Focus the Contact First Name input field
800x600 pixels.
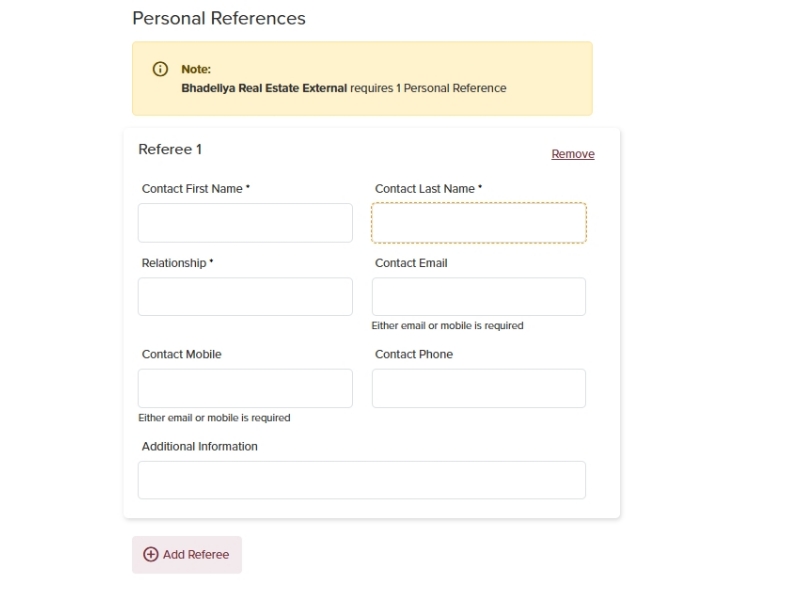pyautogui.click(x=245, y=223)
